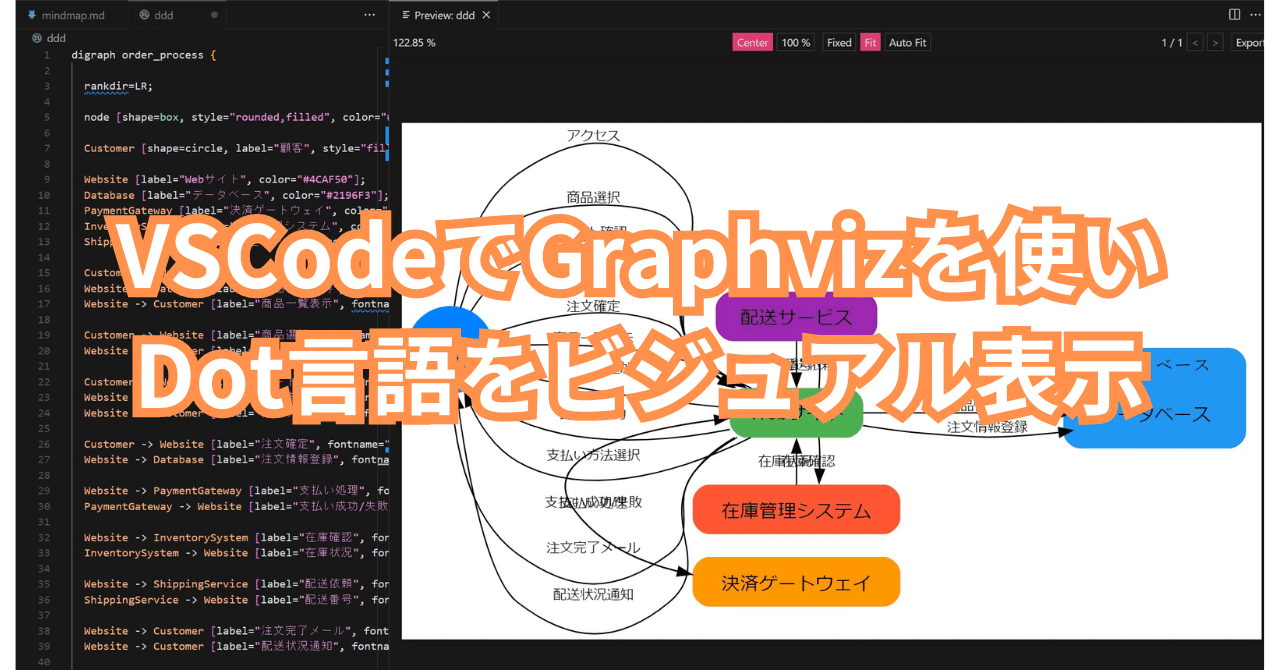
Task: Click the graph icon beside the ddd breadcrumb
Action: pos(35,37)
